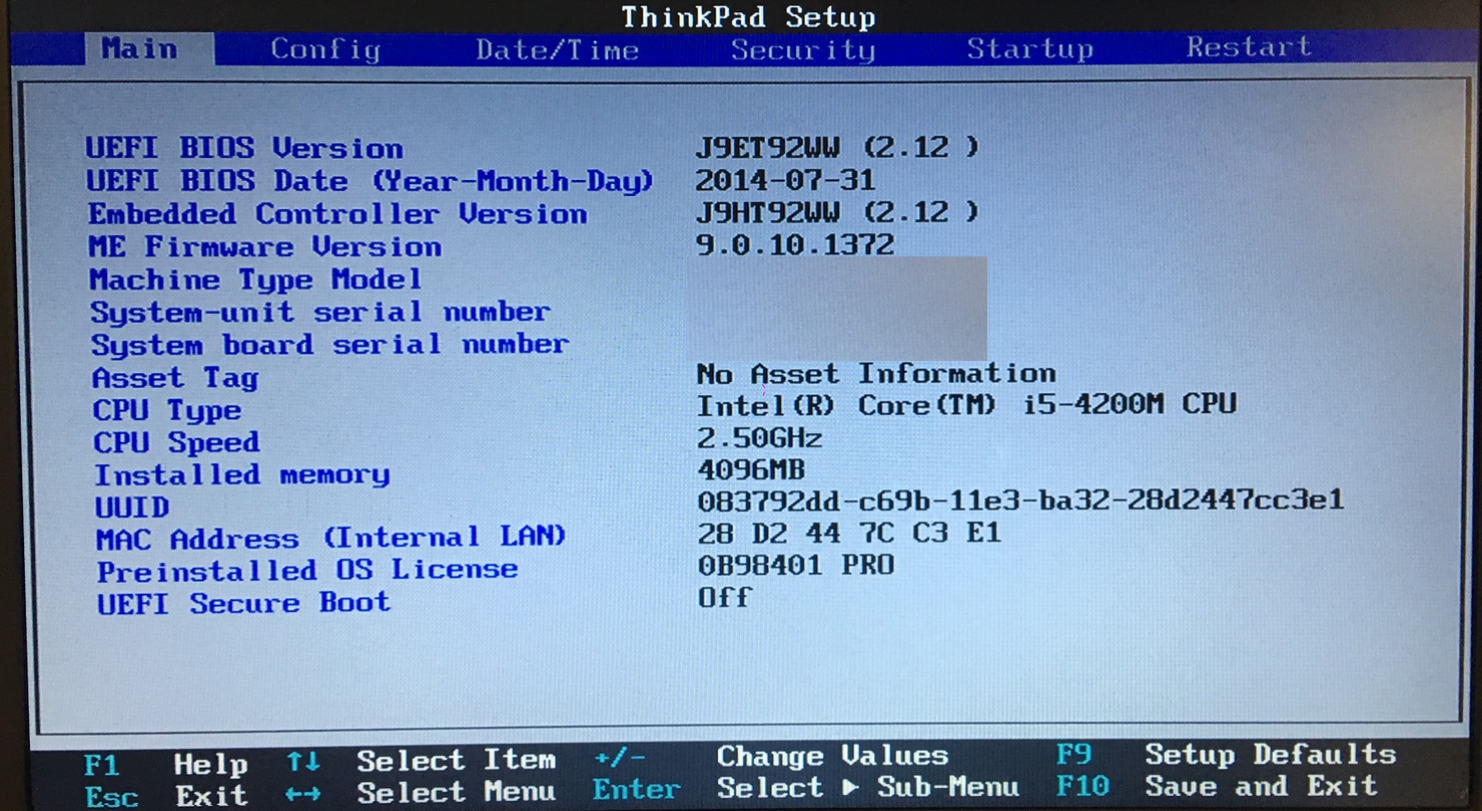Open the Security tab
Viewport: 1482px width, 811px height.
802,50
